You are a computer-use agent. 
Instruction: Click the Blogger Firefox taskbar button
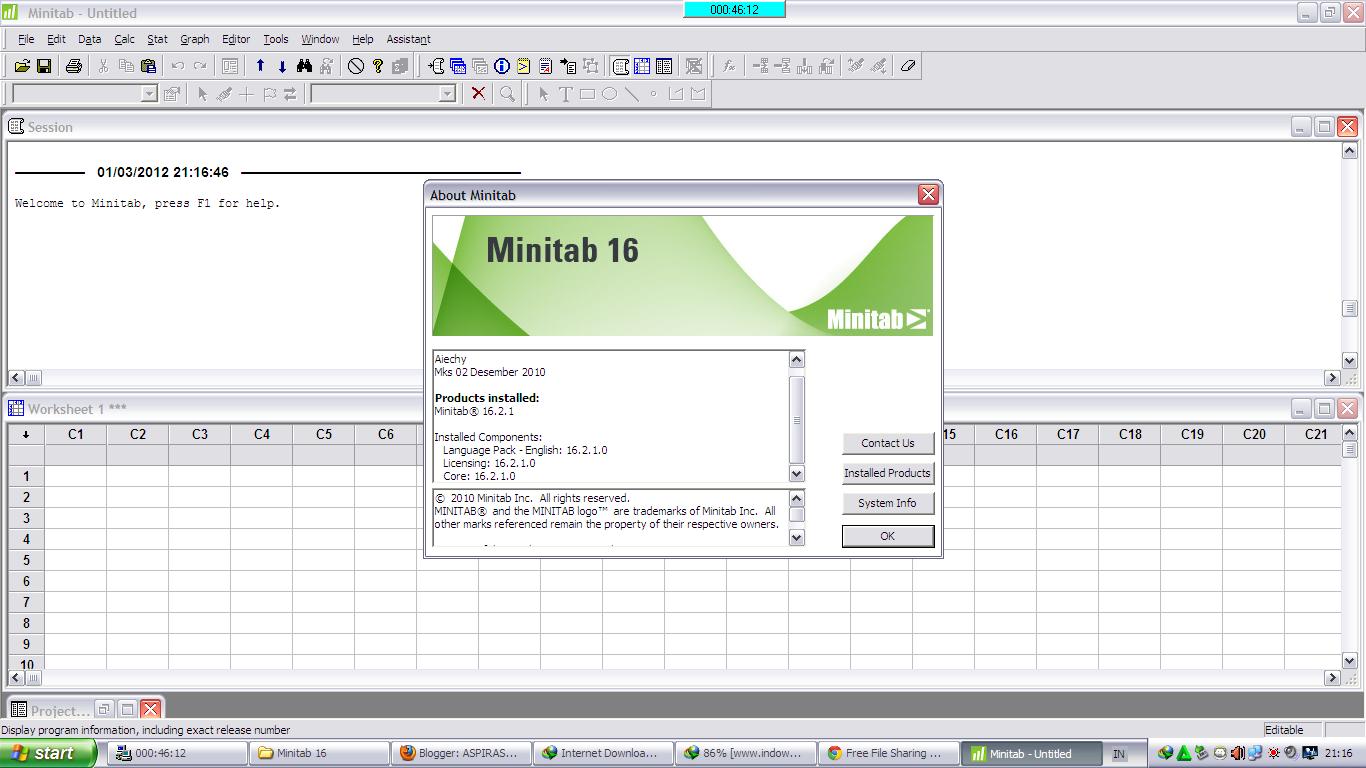pos(459,753)
